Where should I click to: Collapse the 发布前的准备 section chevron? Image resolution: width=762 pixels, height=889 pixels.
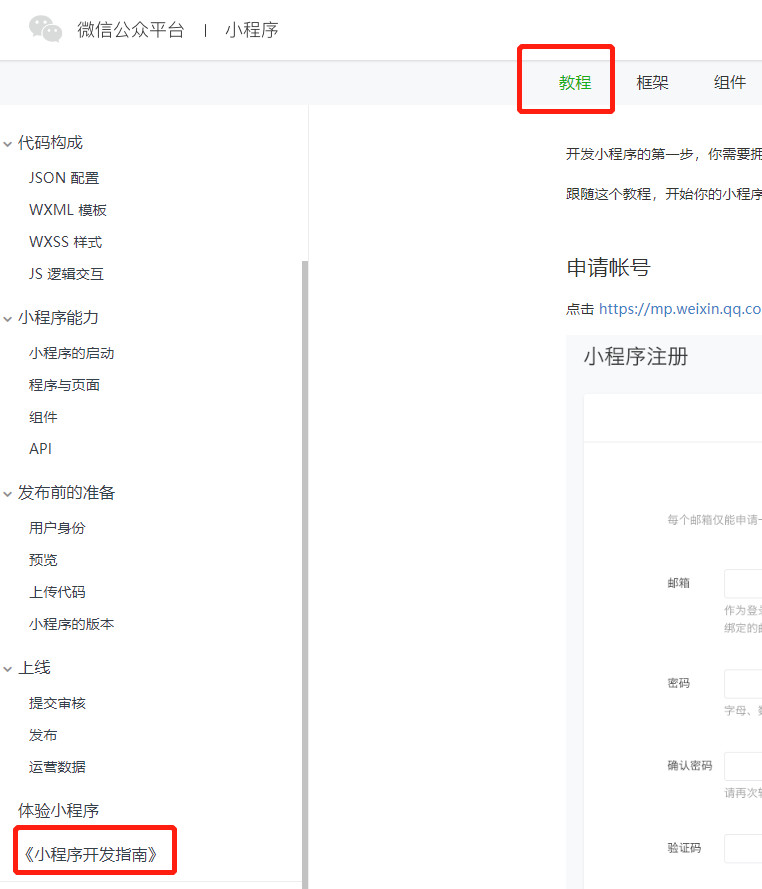[7, 494]
